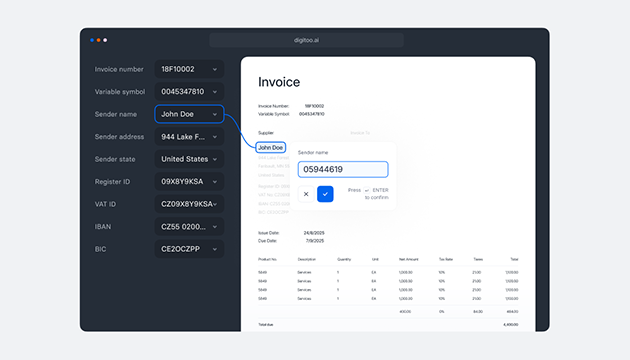Expand the BIC dropdown
The height and width of the screenshot is (360, 630).
click(x=189, y=249)
